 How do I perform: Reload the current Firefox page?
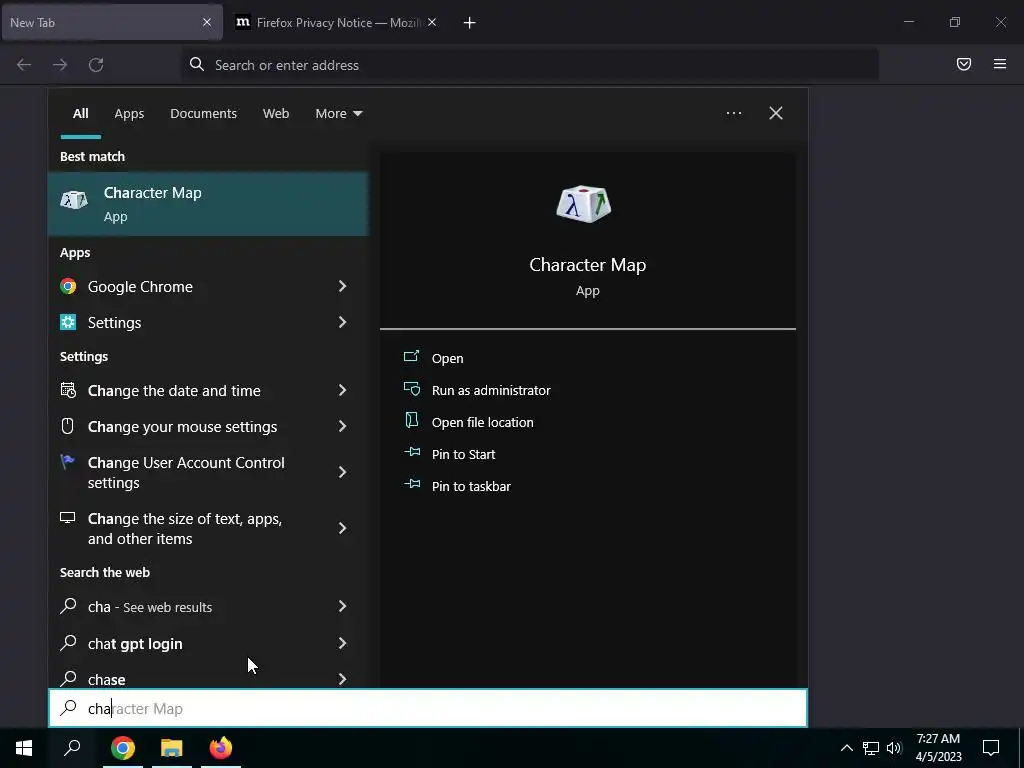(96, 65)
